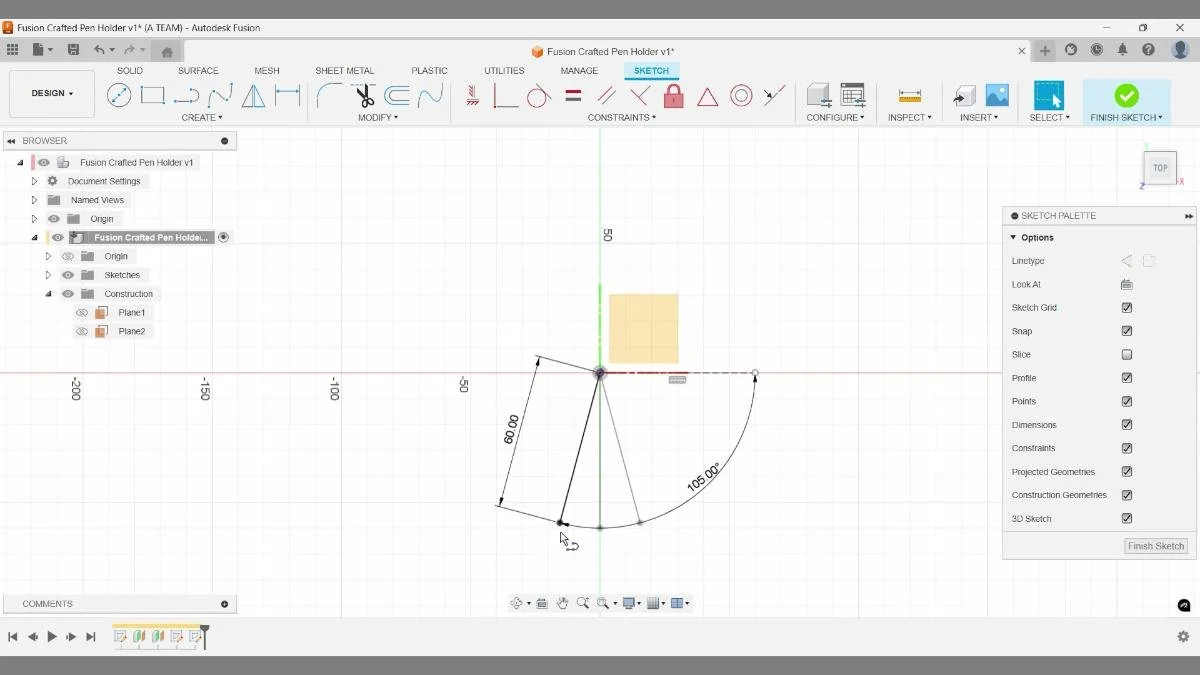Select the Trim tool in Modify group

point(363,95)
